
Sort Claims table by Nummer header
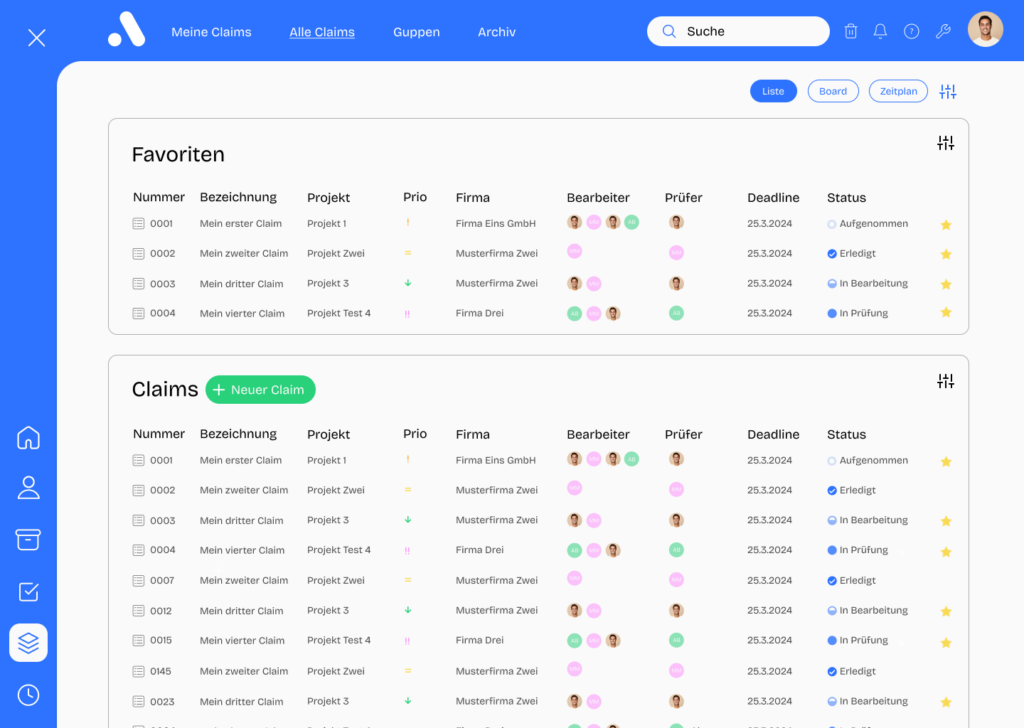click(159, 434)
